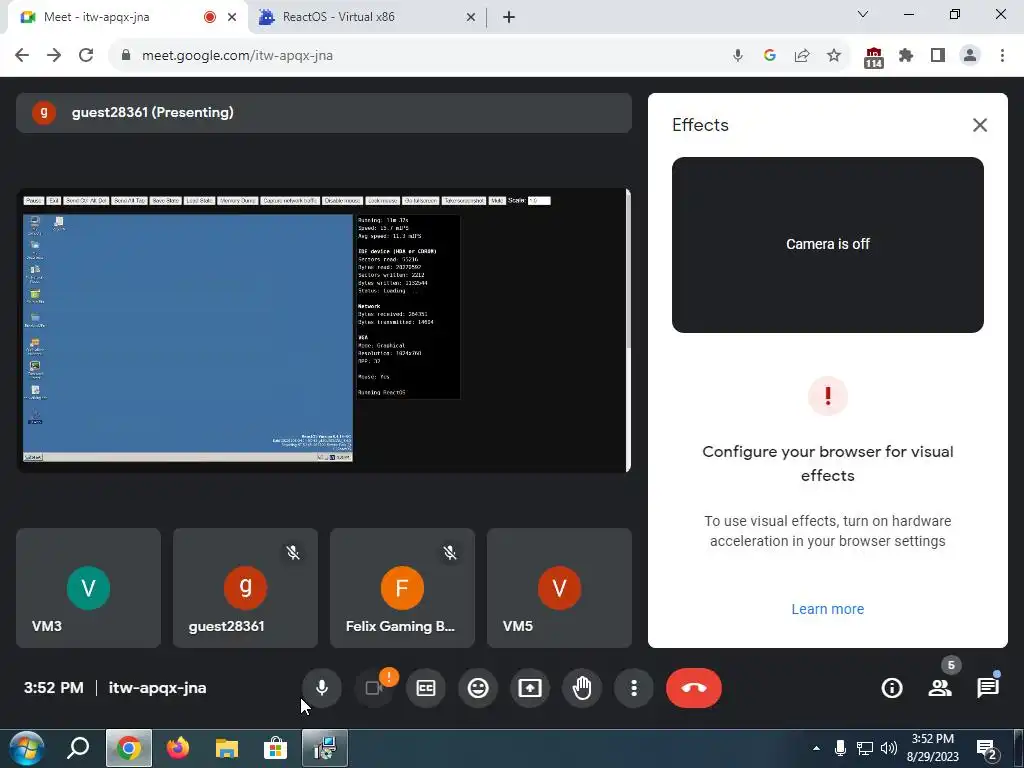Open File Explorer from taskbar
Viewport: 1024px width, 768px height.
pos(227,748)
